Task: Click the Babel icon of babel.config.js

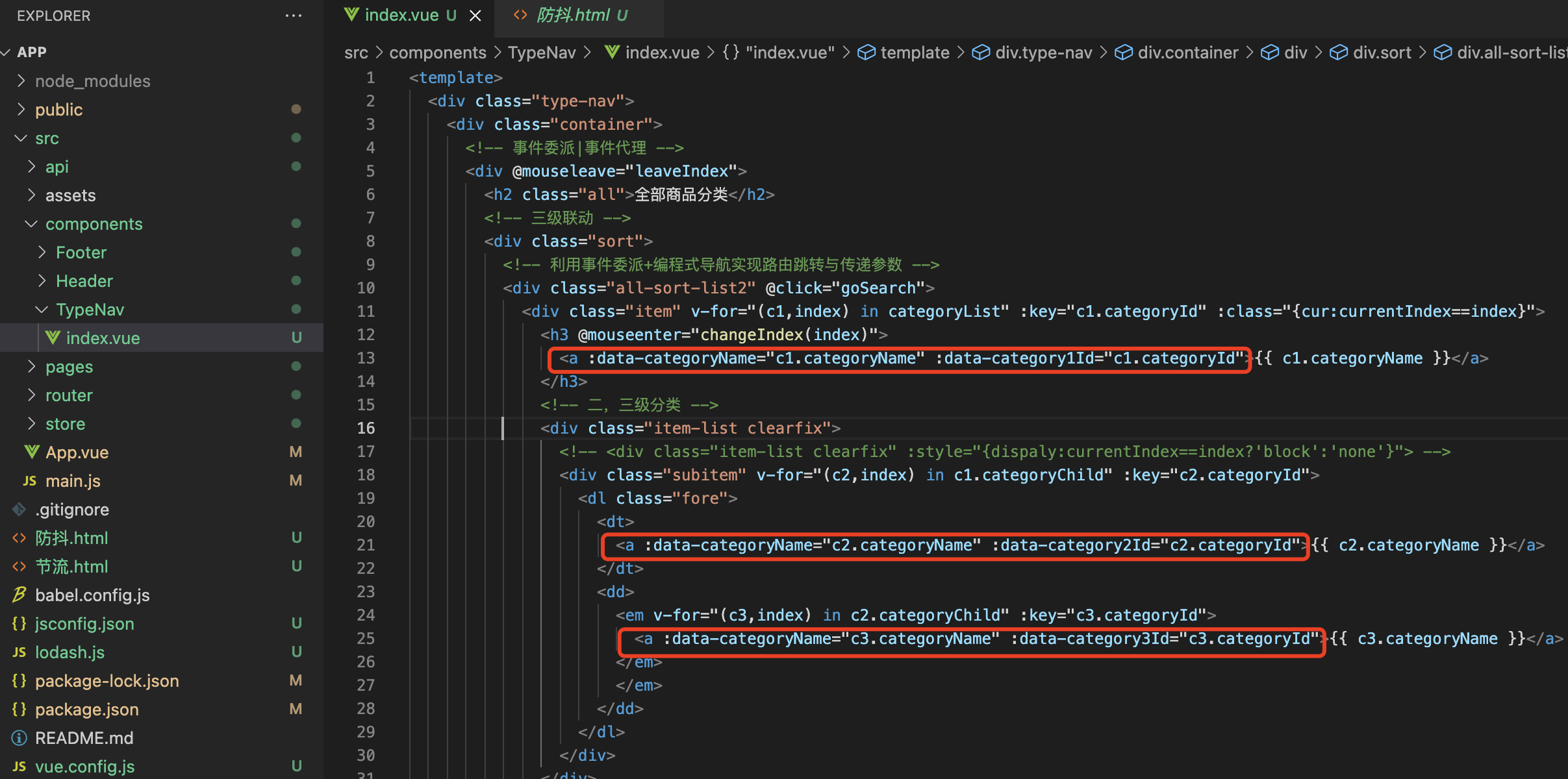Action: 19,595
